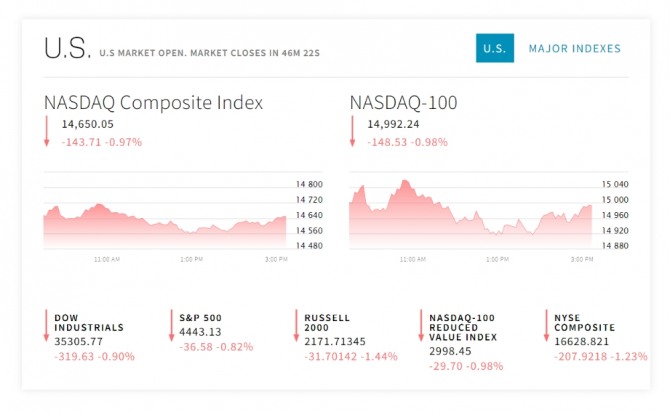Viewport: 670px width, 412px height.
Task: Click the NASDAQ Composite value 14,650.05
Action: pos(88,125)
